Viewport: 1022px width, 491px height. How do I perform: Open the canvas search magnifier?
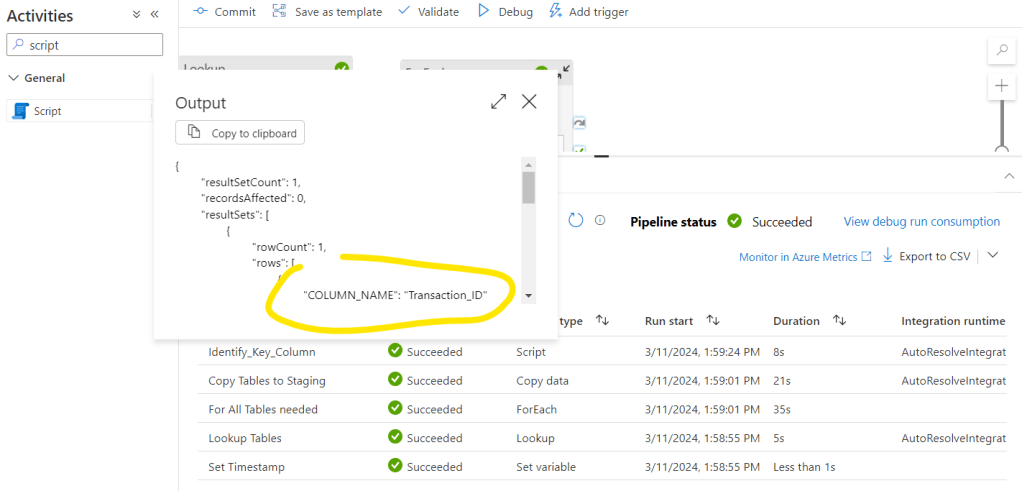coord(1001,50)
